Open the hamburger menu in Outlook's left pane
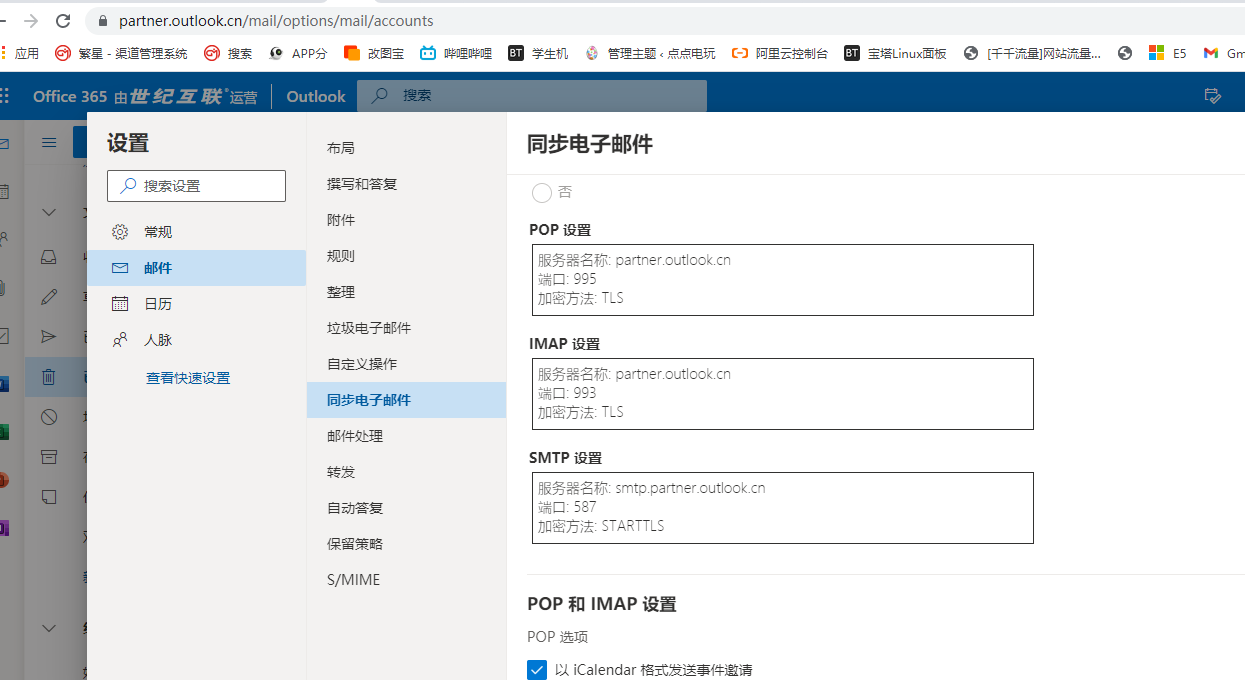This screenshot has height=680, width=1245. 48,143
